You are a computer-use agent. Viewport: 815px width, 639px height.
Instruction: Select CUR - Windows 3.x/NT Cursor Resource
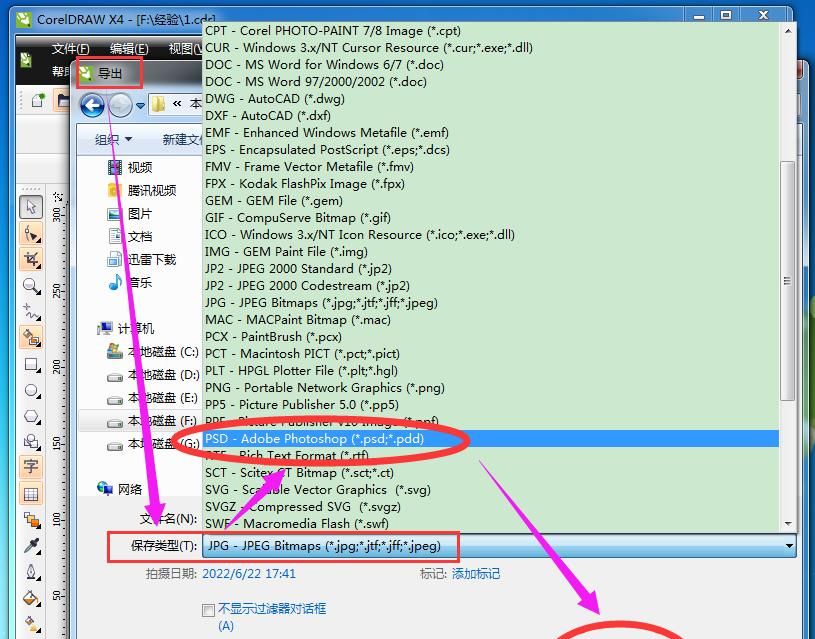click(491, 48)
